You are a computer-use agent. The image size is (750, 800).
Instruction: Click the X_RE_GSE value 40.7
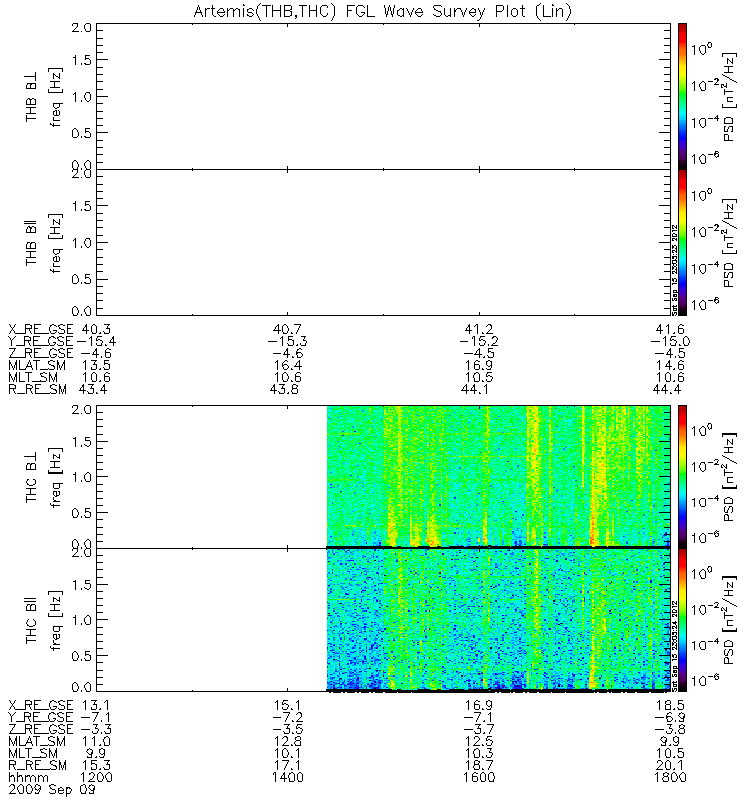[x=288, y=329]
